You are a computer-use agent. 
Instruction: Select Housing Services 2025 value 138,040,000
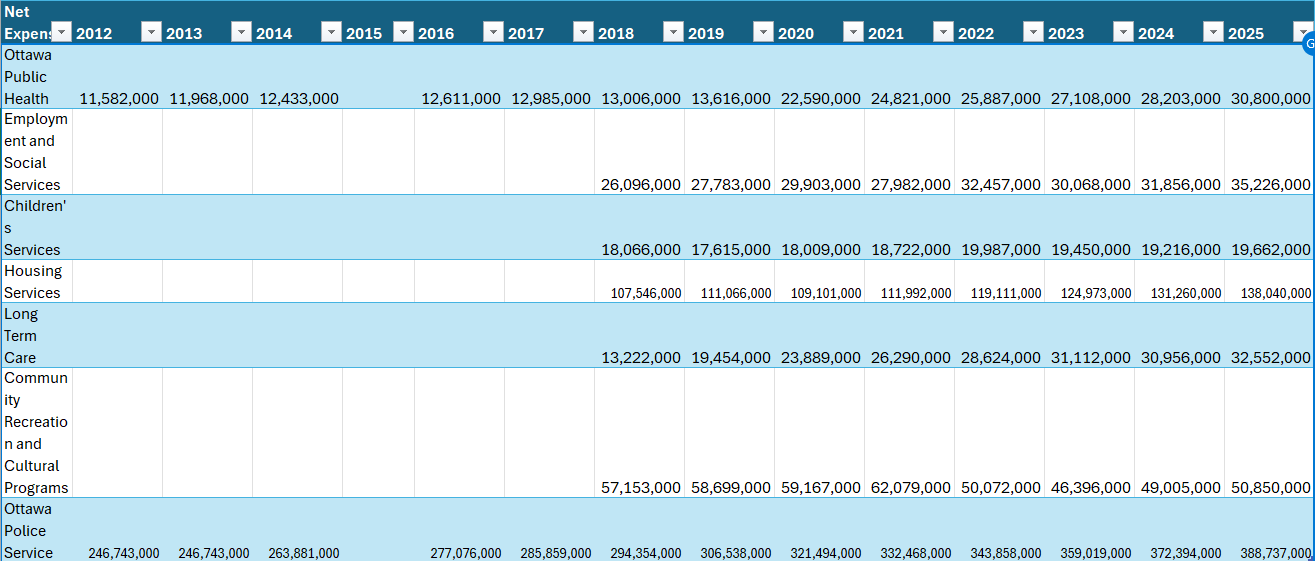(x=1270, y=293)
